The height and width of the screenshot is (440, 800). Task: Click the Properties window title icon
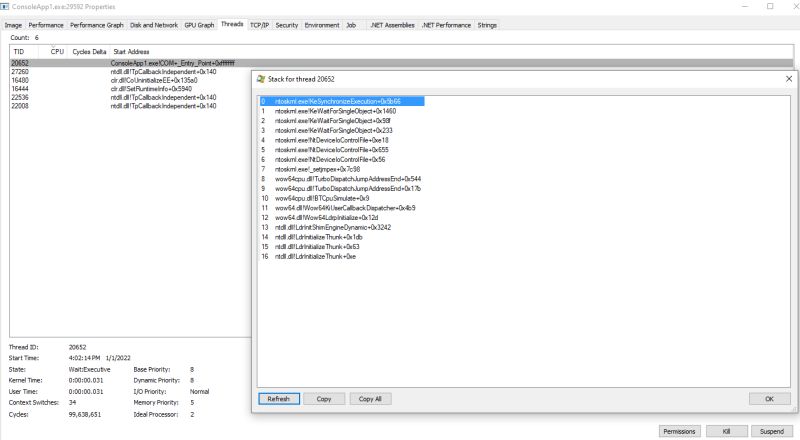click(5, 7)
